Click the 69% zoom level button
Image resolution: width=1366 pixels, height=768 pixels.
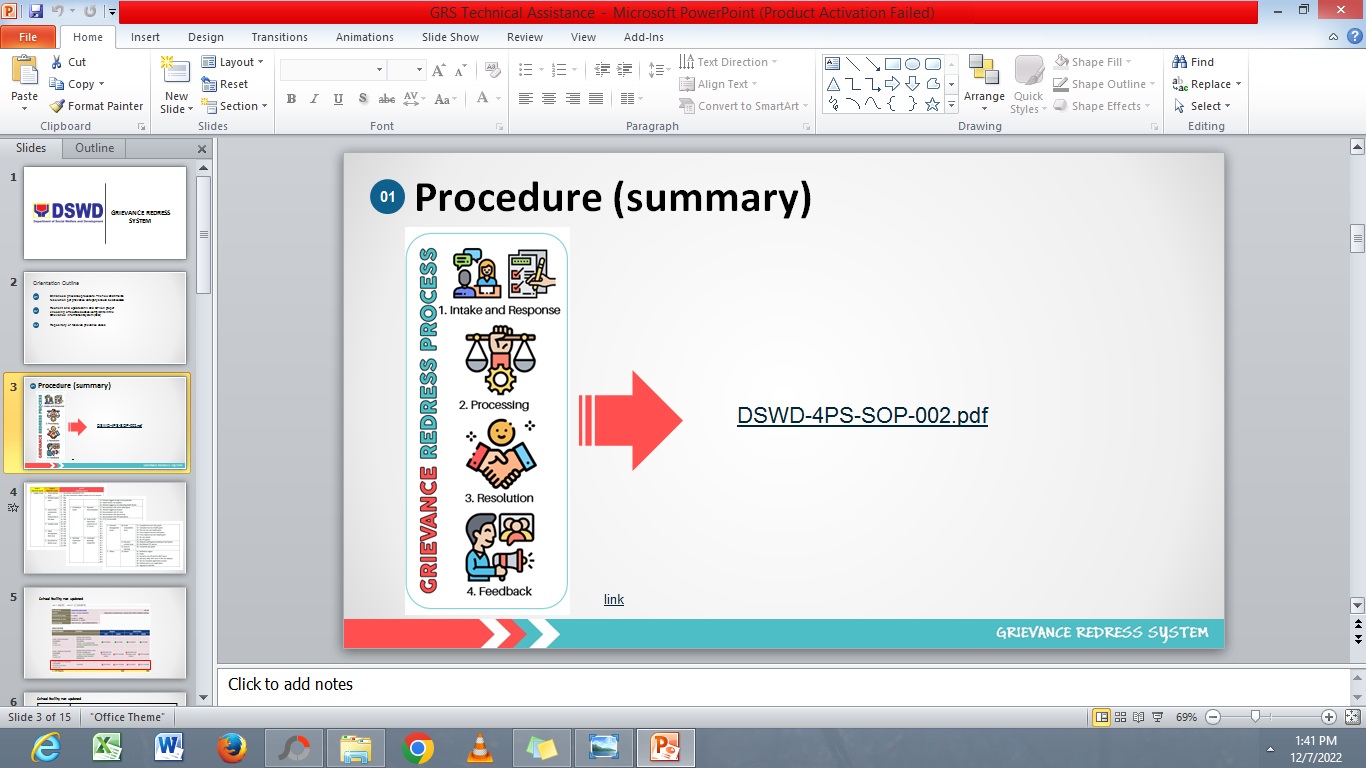coord(1187,717)
